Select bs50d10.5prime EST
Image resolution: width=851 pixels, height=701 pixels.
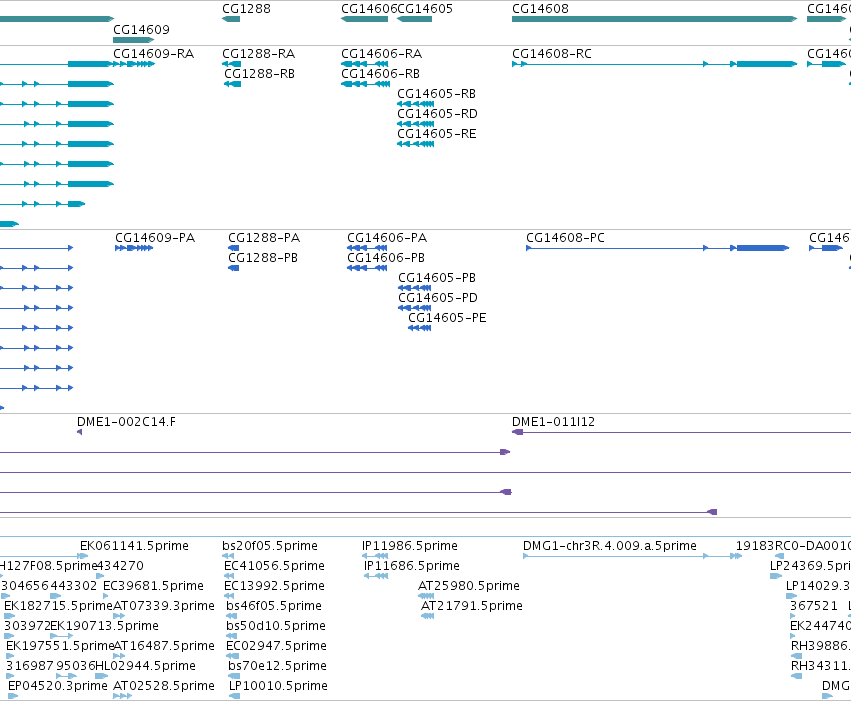pyautogui.click(x=232, y=636)
